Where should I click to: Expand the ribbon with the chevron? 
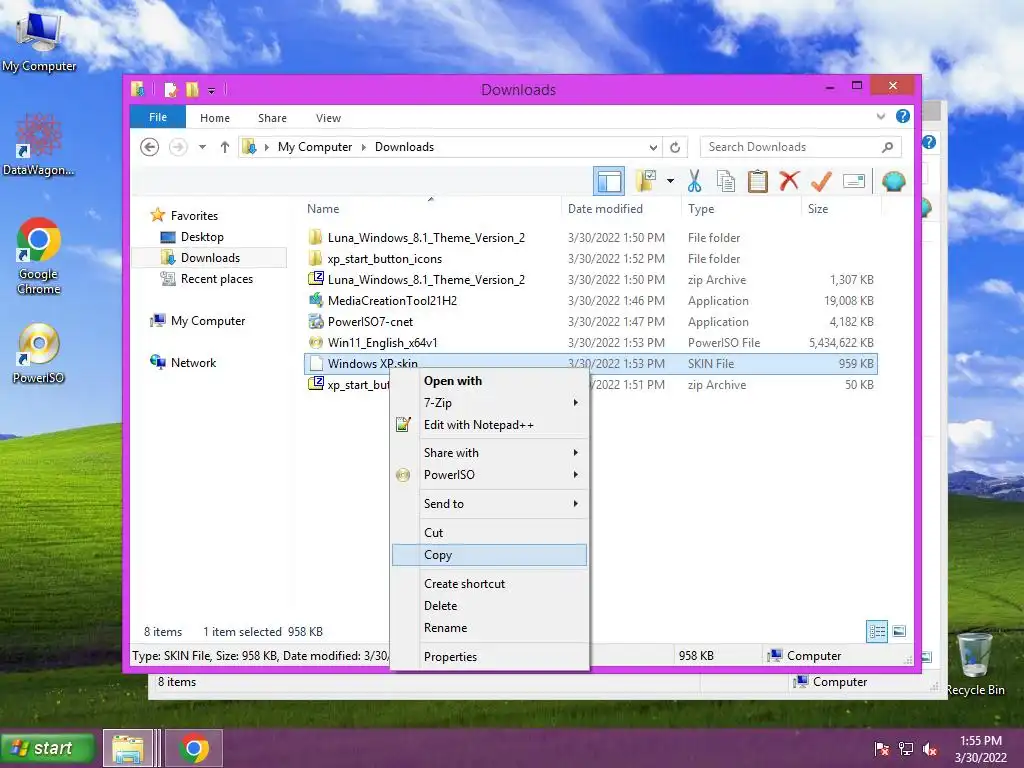point(880,117)
